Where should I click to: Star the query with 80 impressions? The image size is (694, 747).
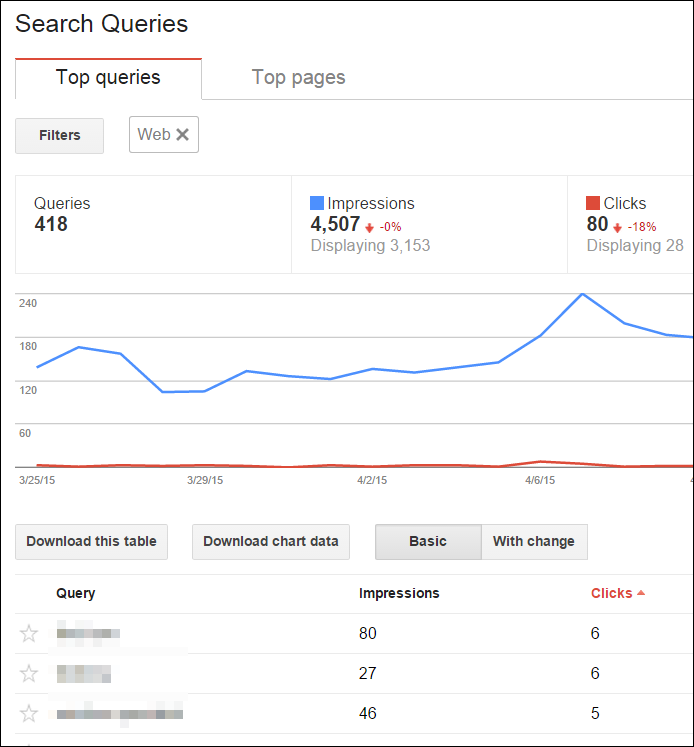[x=29, y=633]
